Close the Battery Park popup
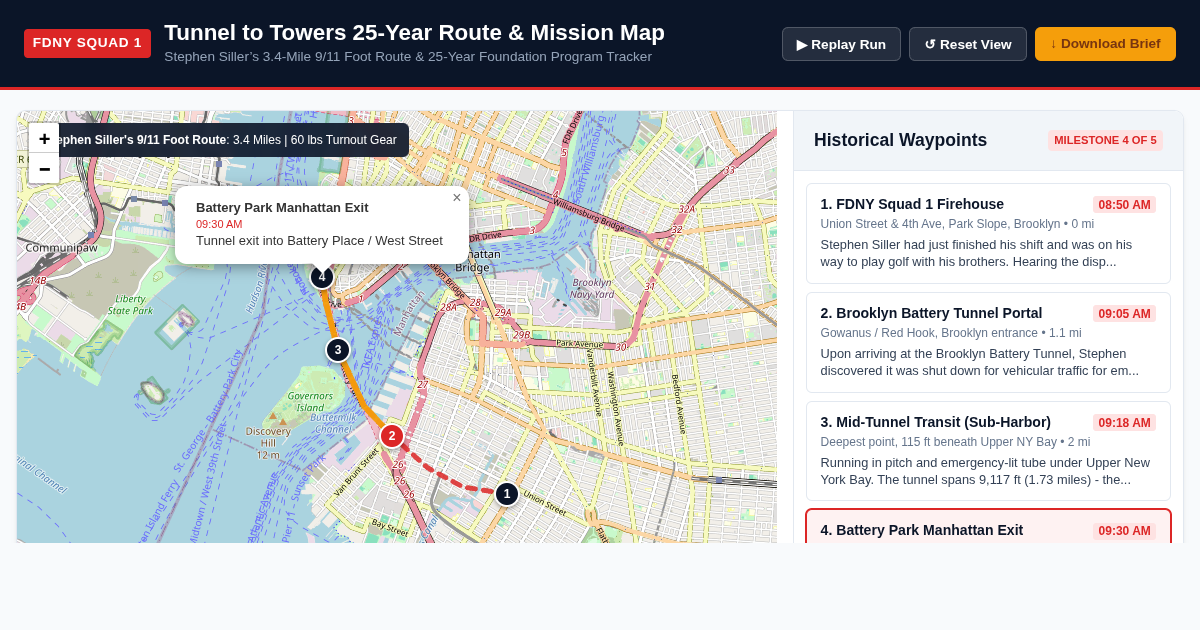The image size is (1200, 630). click(x=457, y=198)
